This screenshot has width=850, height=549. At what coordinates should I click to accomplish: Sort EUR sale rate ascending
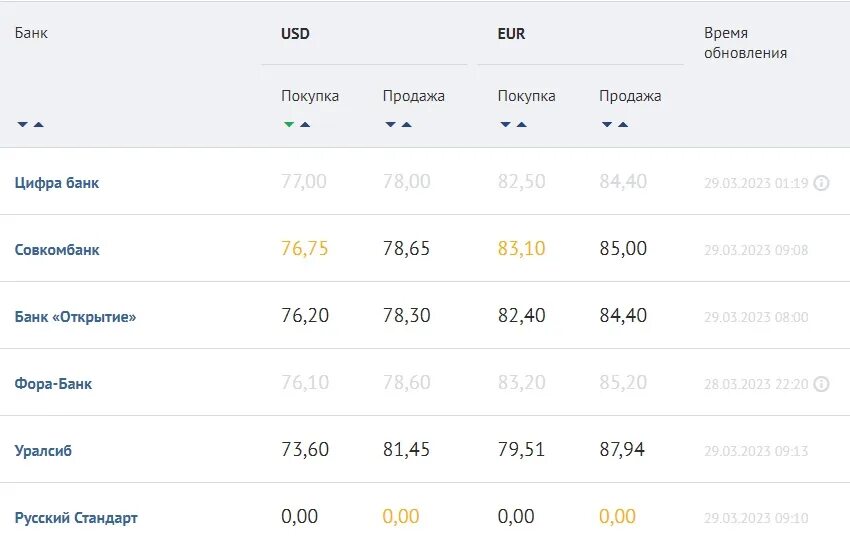point(623,125)
